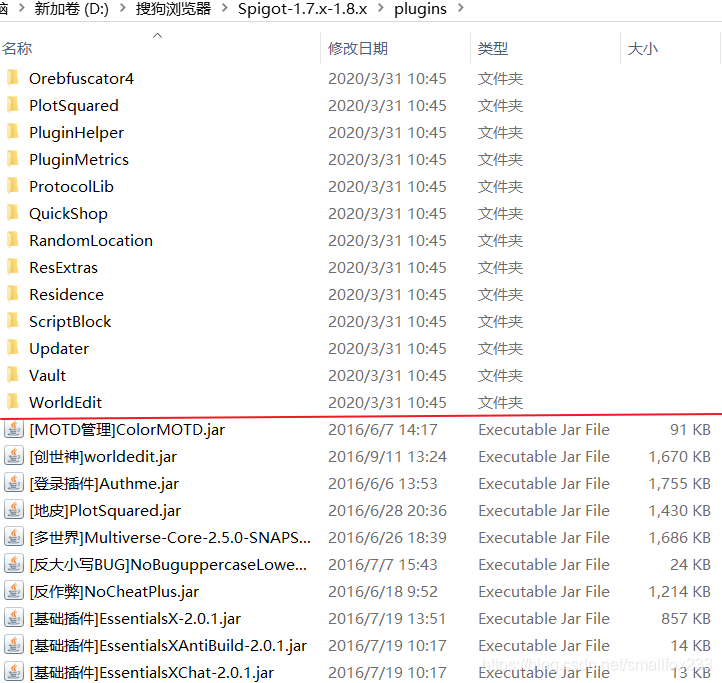Click the Residence folder icon
Image resolution: width=722 pixels, height=683 pixels.
[x=13, y=294]
